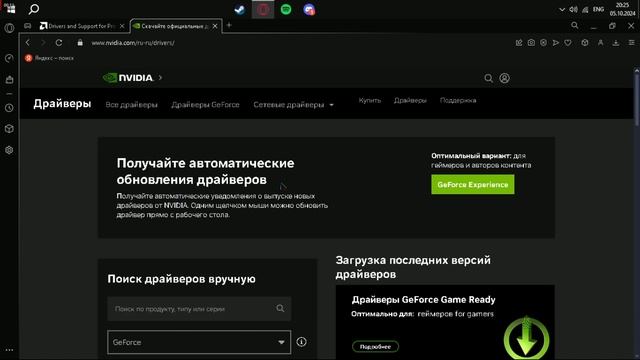Viewport: 640px width, 360px height.
Task: Click the product search input field
Action: pos(199,309)
